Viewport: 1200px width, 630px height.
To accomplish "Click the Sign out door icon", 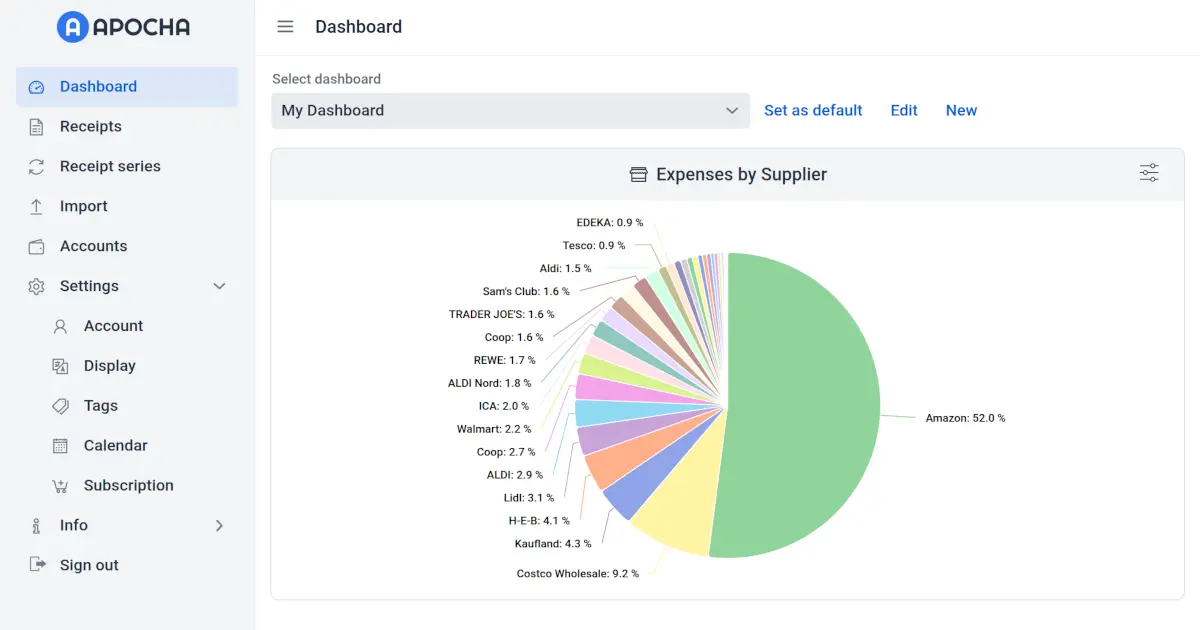I will point(37,565).
